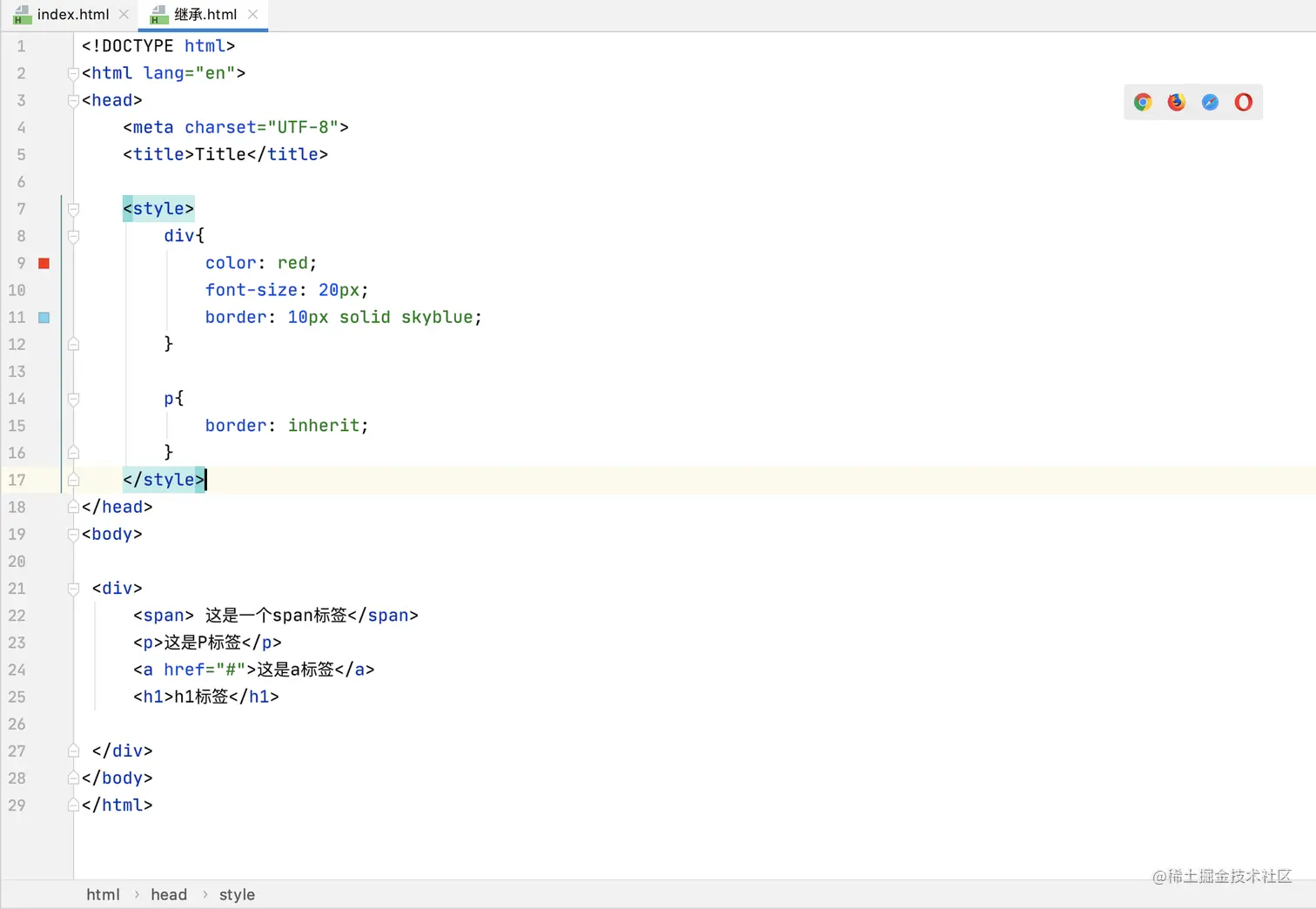Image resolution: width=1316 pixels, height=909 pixels.
Task: Click the fold end marker beside </head>
Action: (73, 507)
